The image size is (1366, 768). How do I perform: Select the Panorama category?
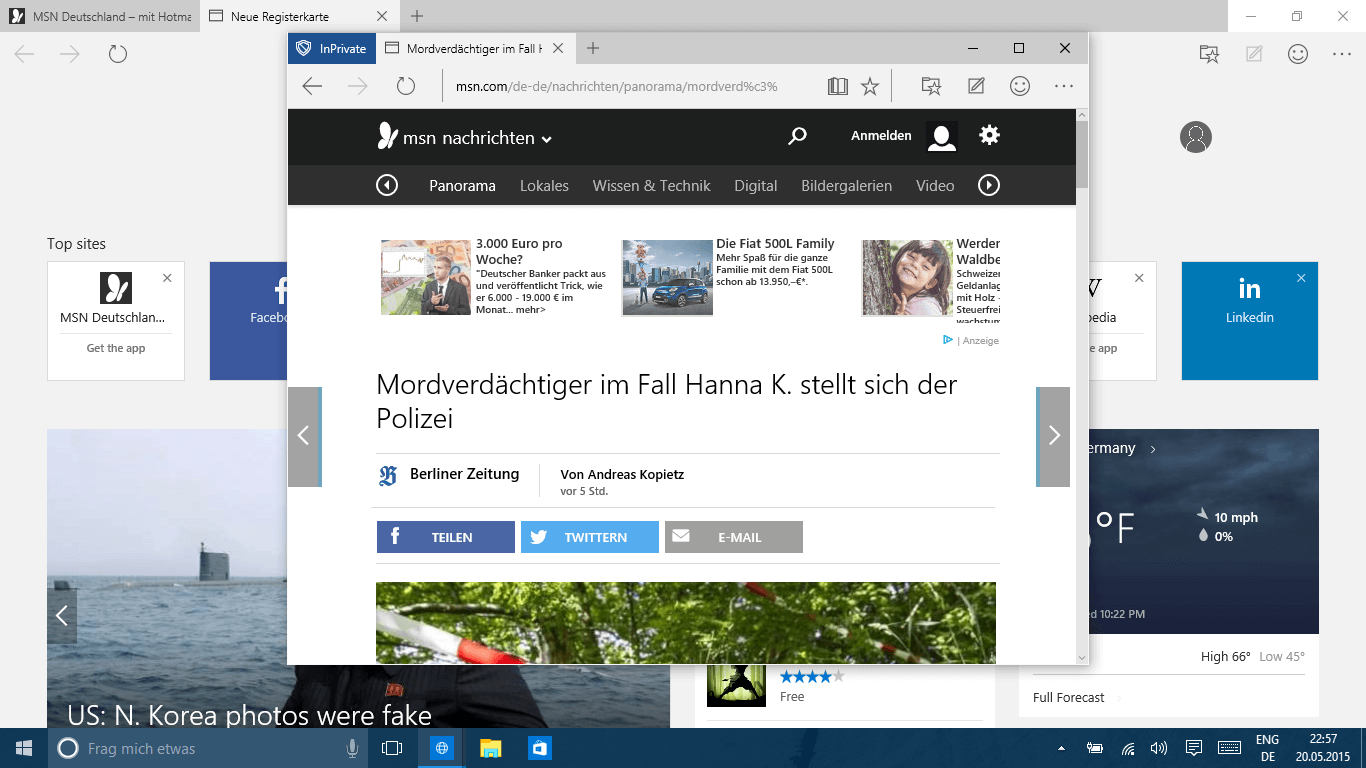(x=462, y=186)
